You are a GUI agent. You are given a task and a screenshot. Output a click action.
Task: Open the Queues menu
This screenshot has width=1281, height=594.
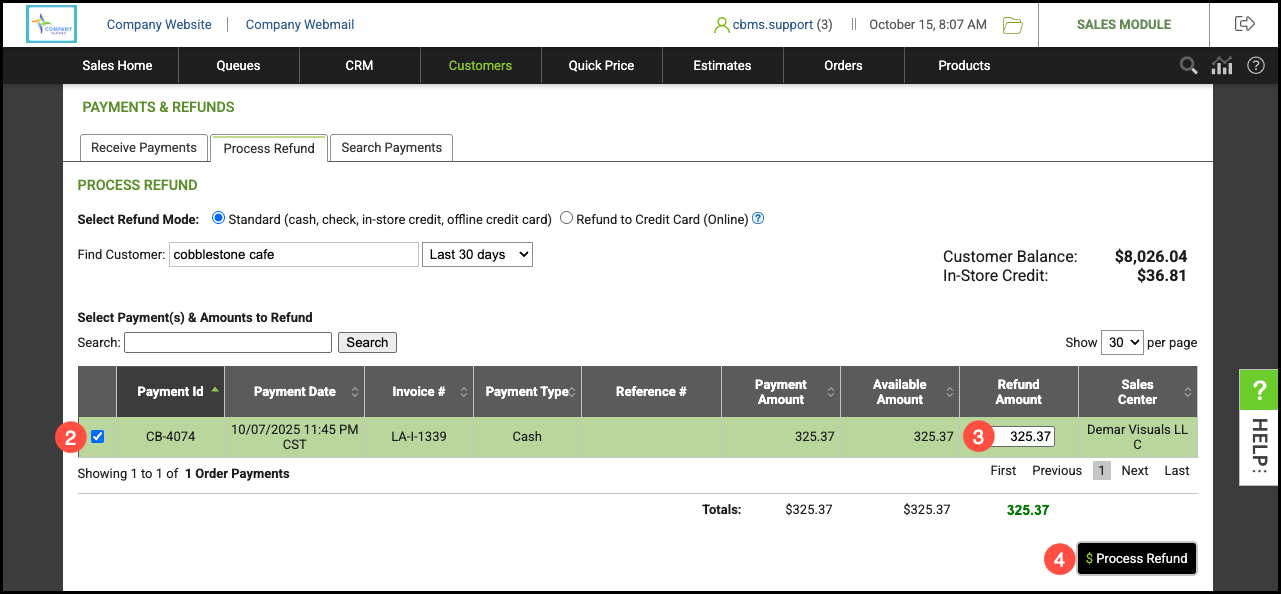(238, 65)
